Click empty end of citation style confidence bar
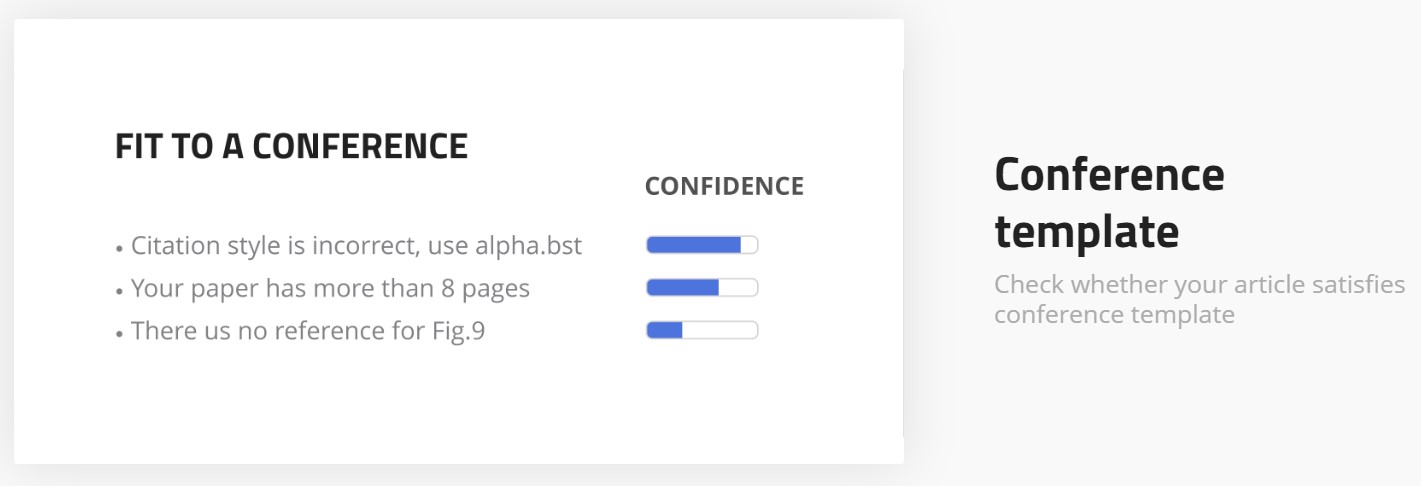The height and width of the screenshot is (486, 1421). [x=749, y=245]
